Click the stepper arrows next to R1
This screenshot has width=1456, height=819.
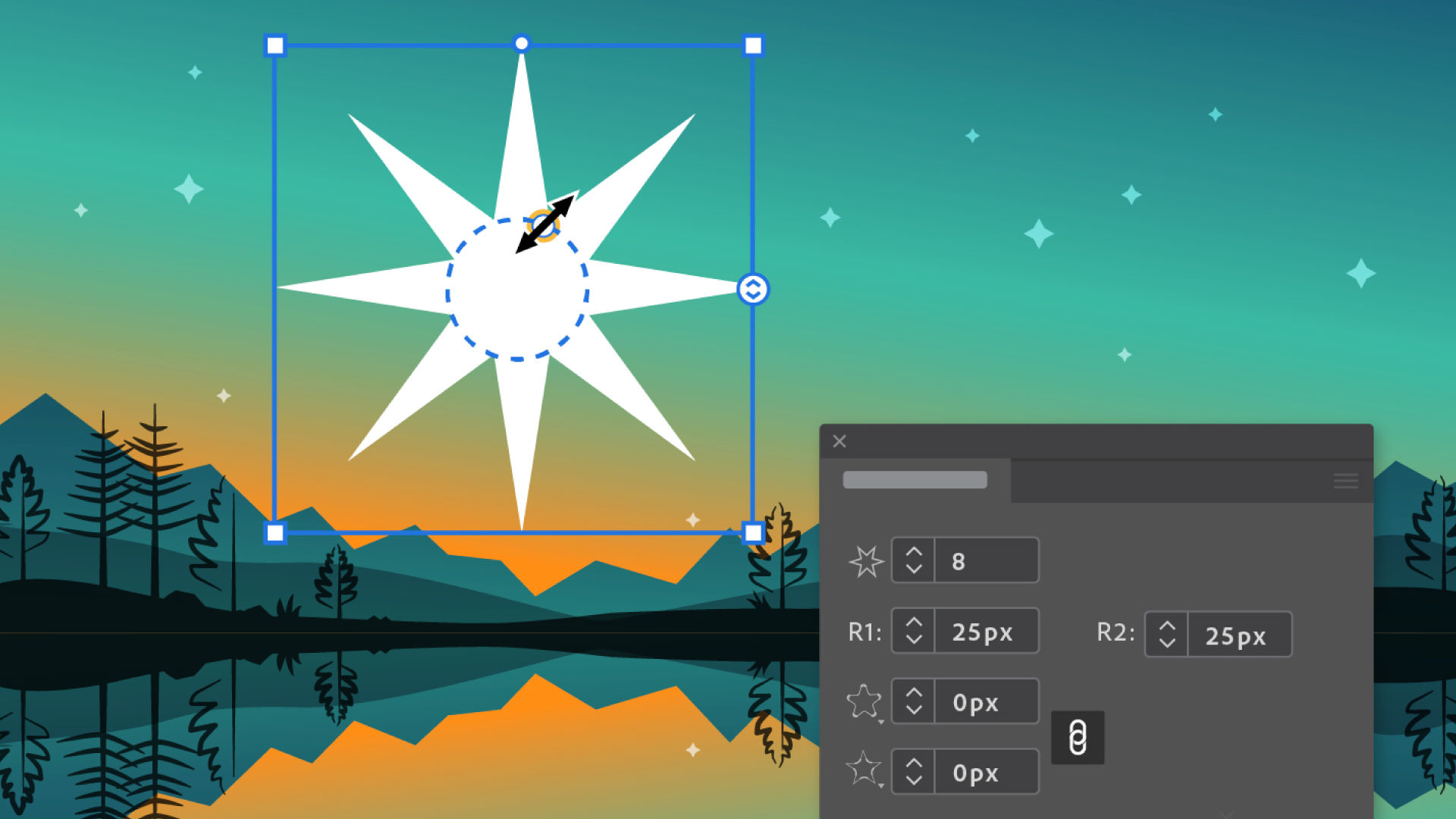tap(914, 631)
